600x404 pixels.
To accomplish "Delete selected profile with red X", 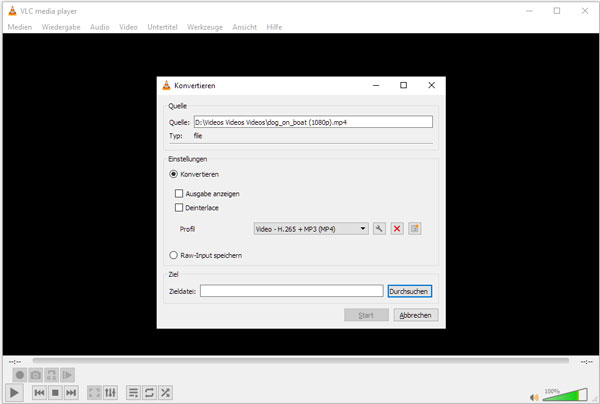I will click(397, 229).
